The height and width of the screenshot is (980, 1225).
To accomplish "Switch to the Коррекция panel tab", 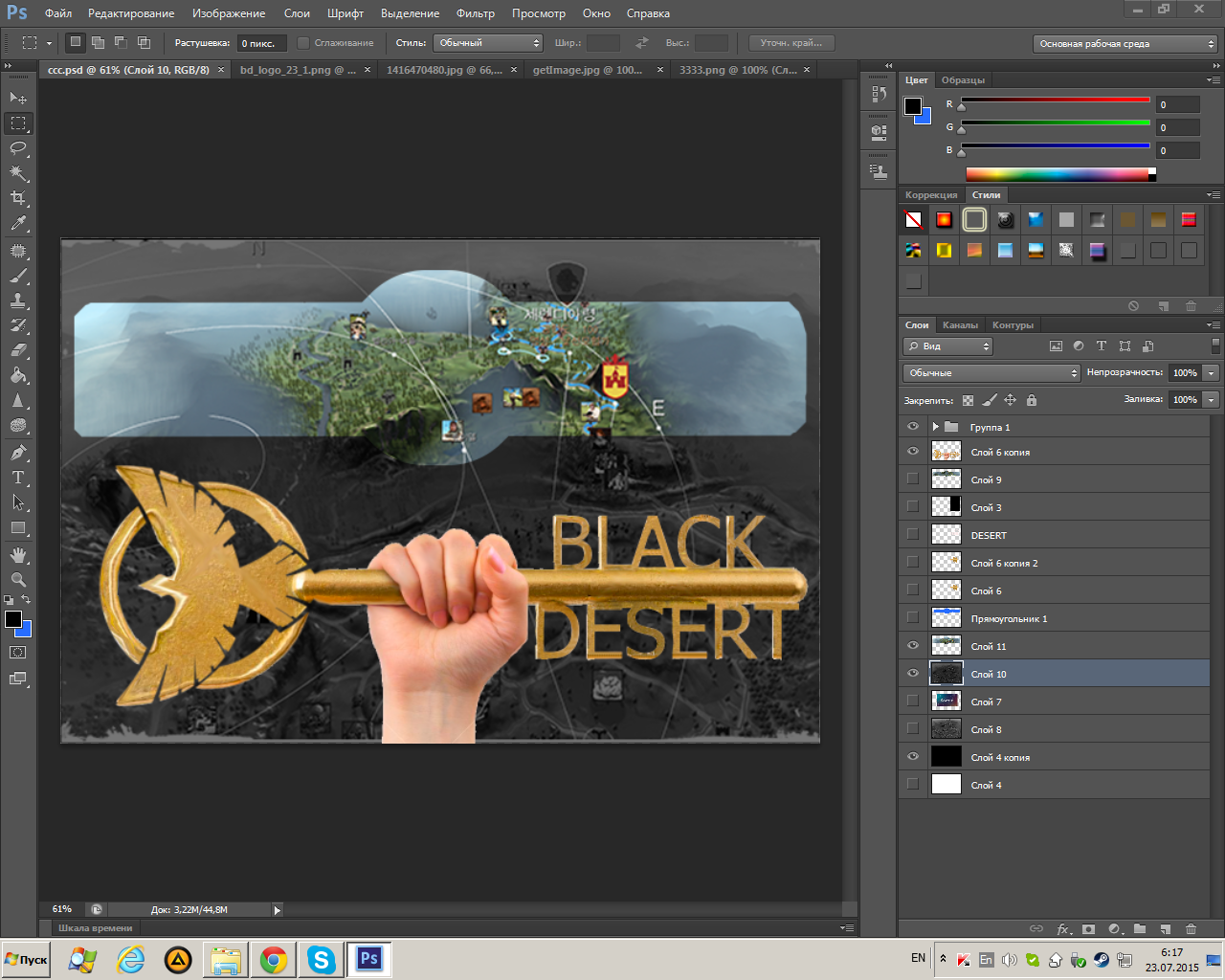I will tap(931, 195).
